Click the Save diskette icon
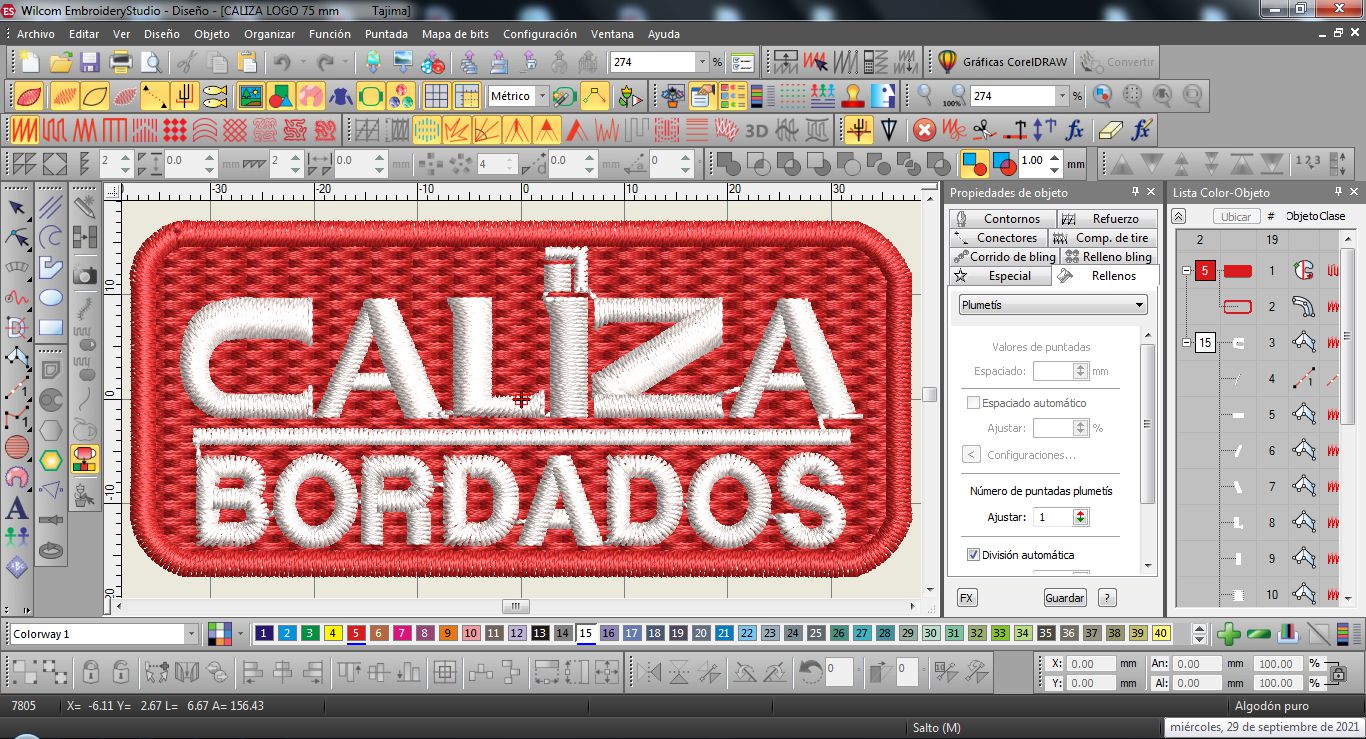 click(x=90, y=62)
